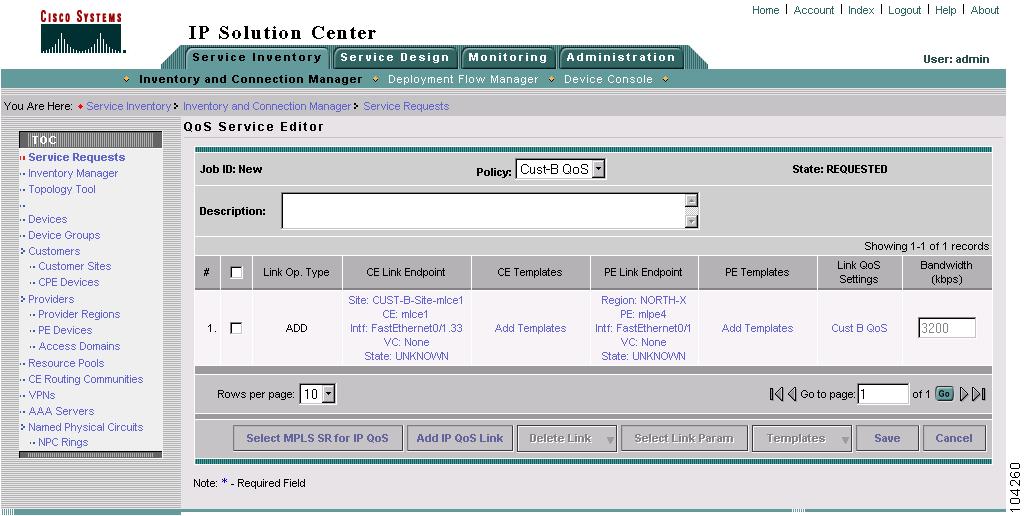Click Site: CUST-B-Site-mlce1 endpoint link
This screenshot has height=516, width=1024.
(x=406, y=300)
